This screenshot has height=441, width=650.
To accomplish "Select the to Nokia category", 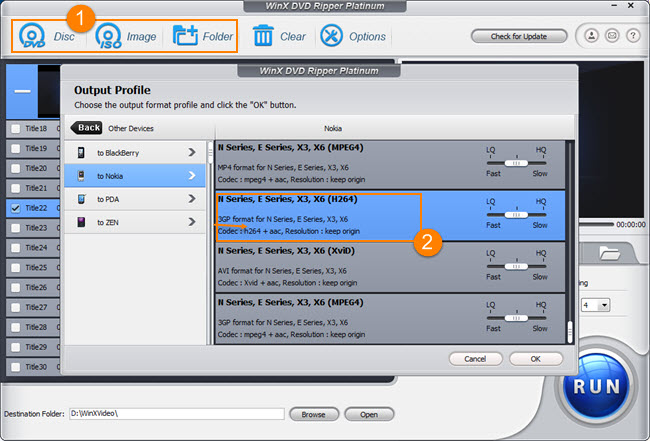I will [x=135, y=176].
